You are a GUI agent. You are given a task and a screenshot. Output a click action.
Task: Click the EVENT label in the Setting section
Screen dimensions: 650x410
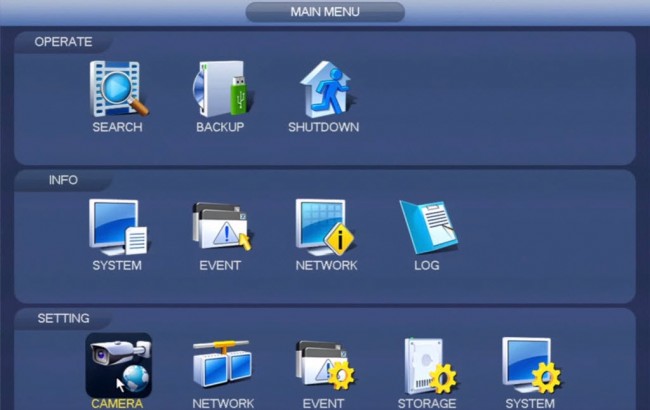pos(323,404)
